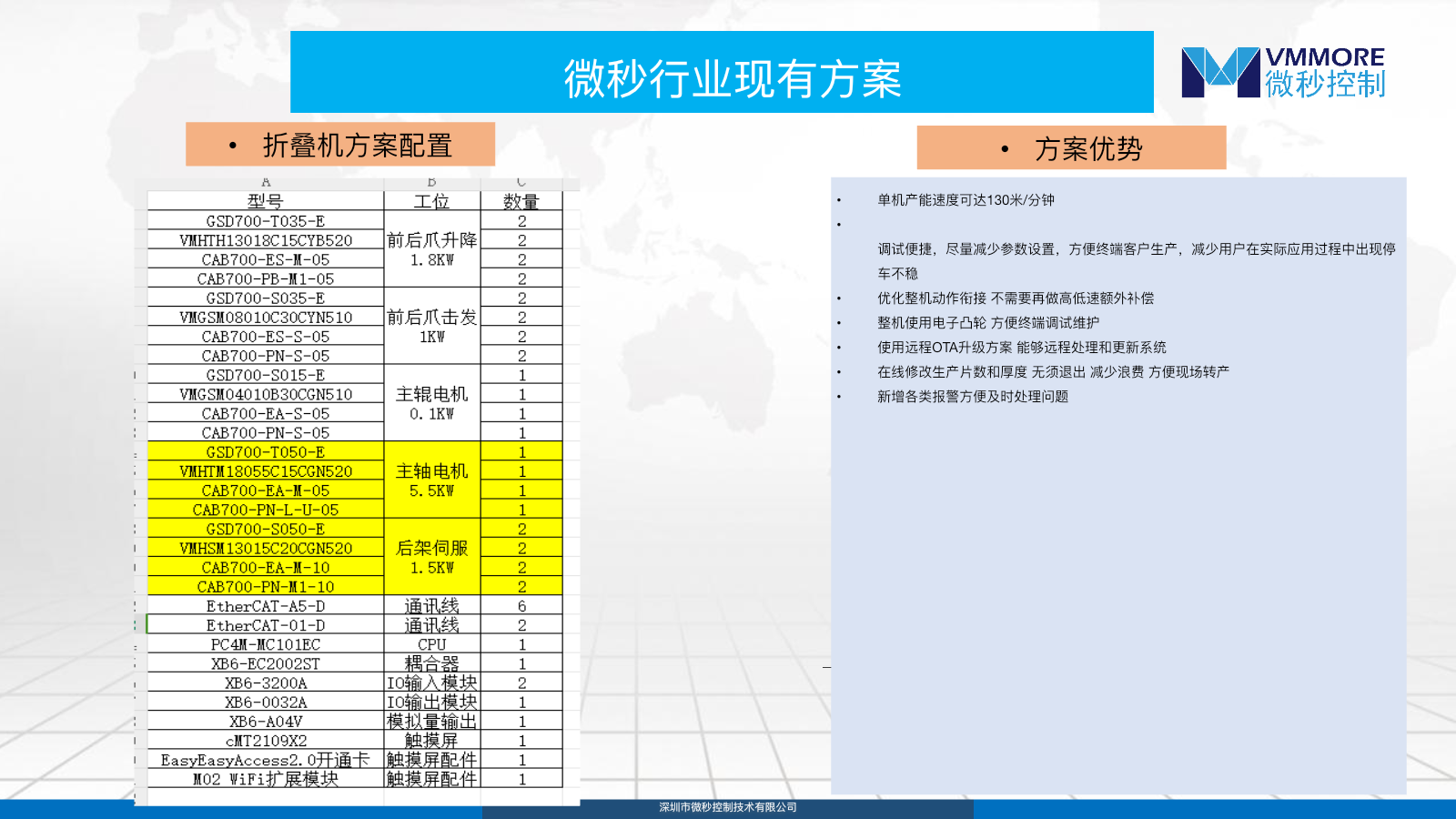1456x819 pixels.
Task: Click cell EtherCAT-A5-D
Action: tap(266, 606)
